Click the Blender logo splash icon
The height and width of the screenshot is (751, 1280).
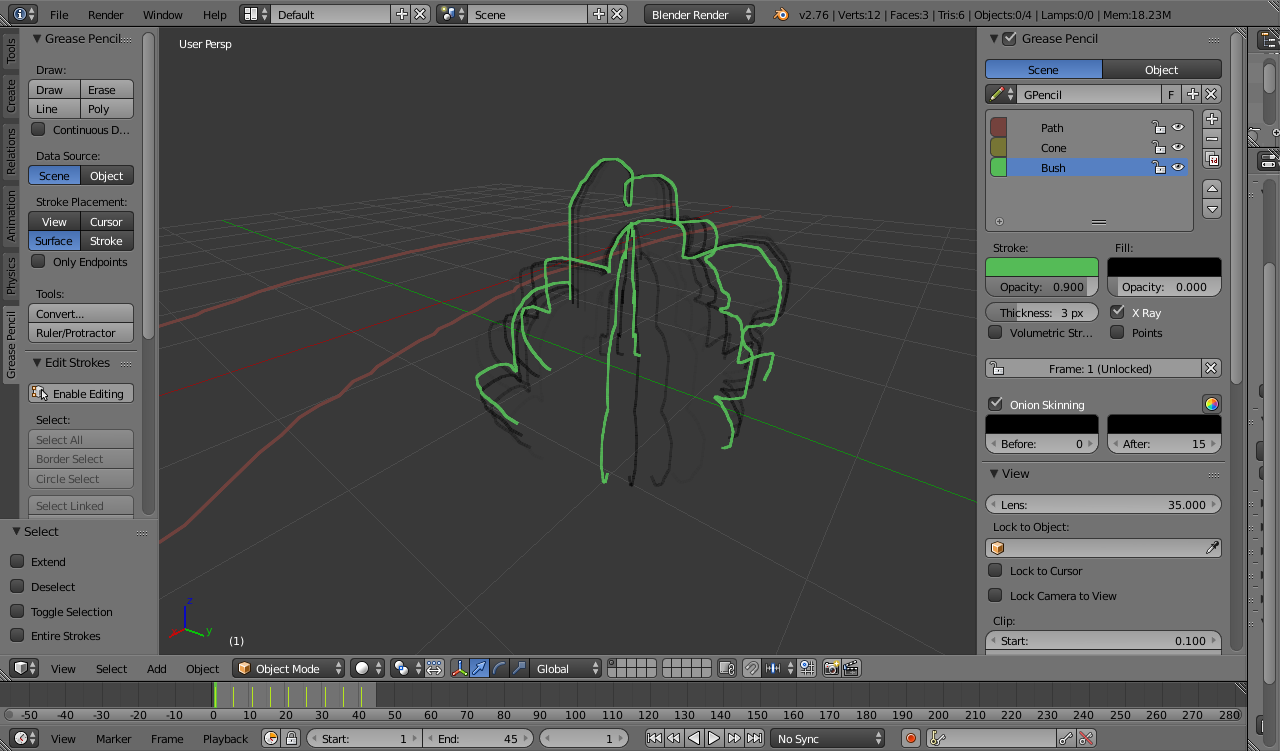click(780, 14)
